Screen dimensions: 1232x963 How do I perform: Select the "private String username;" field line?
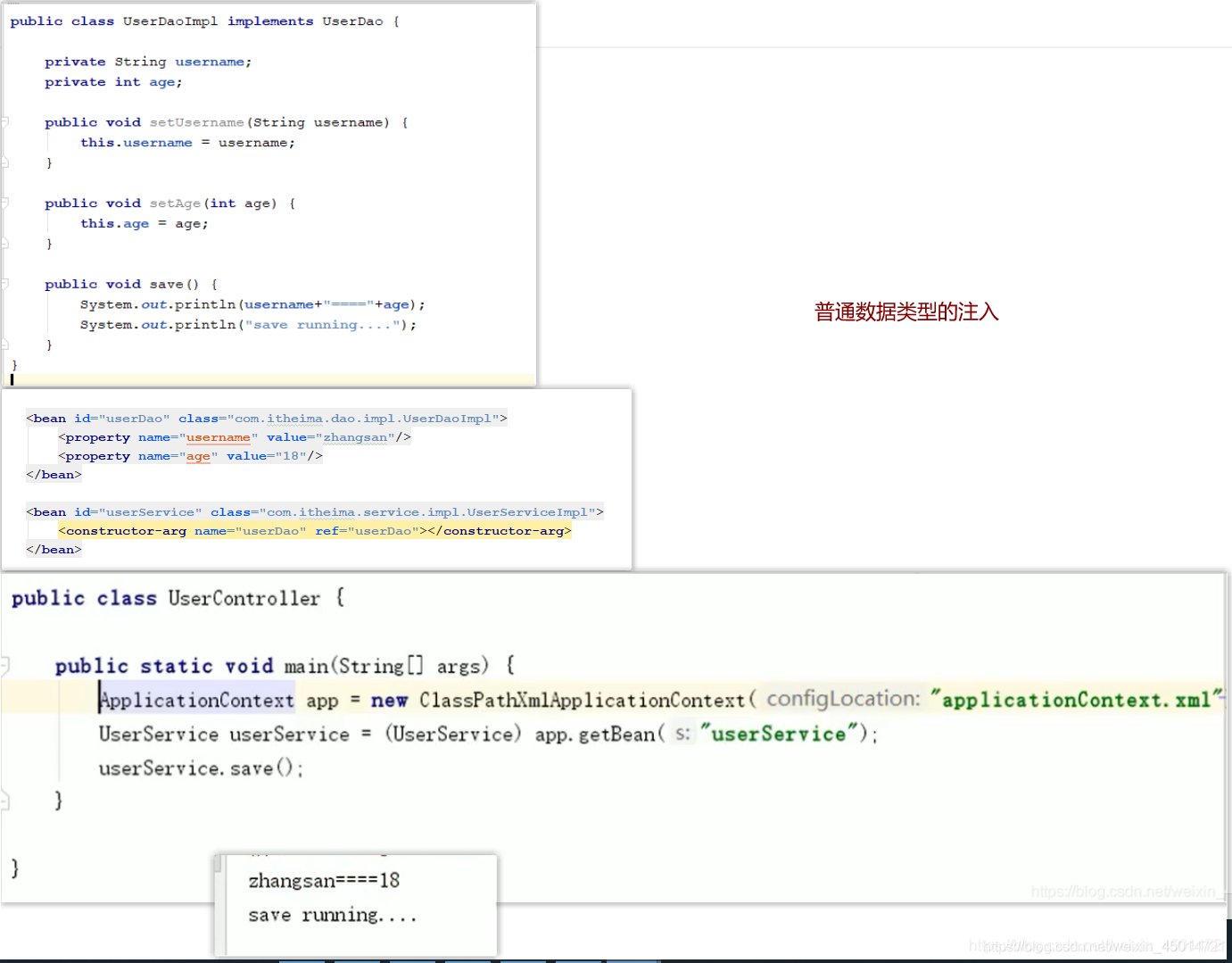[x=148, y=62]
